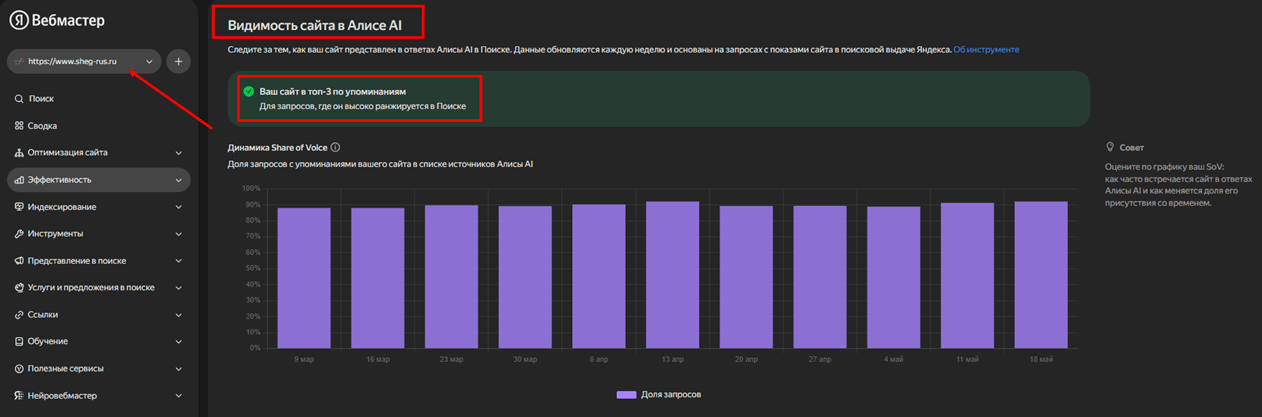Click the green checkmark status icon
Screen dimensions: 1262x417
(x=249, y=91)
